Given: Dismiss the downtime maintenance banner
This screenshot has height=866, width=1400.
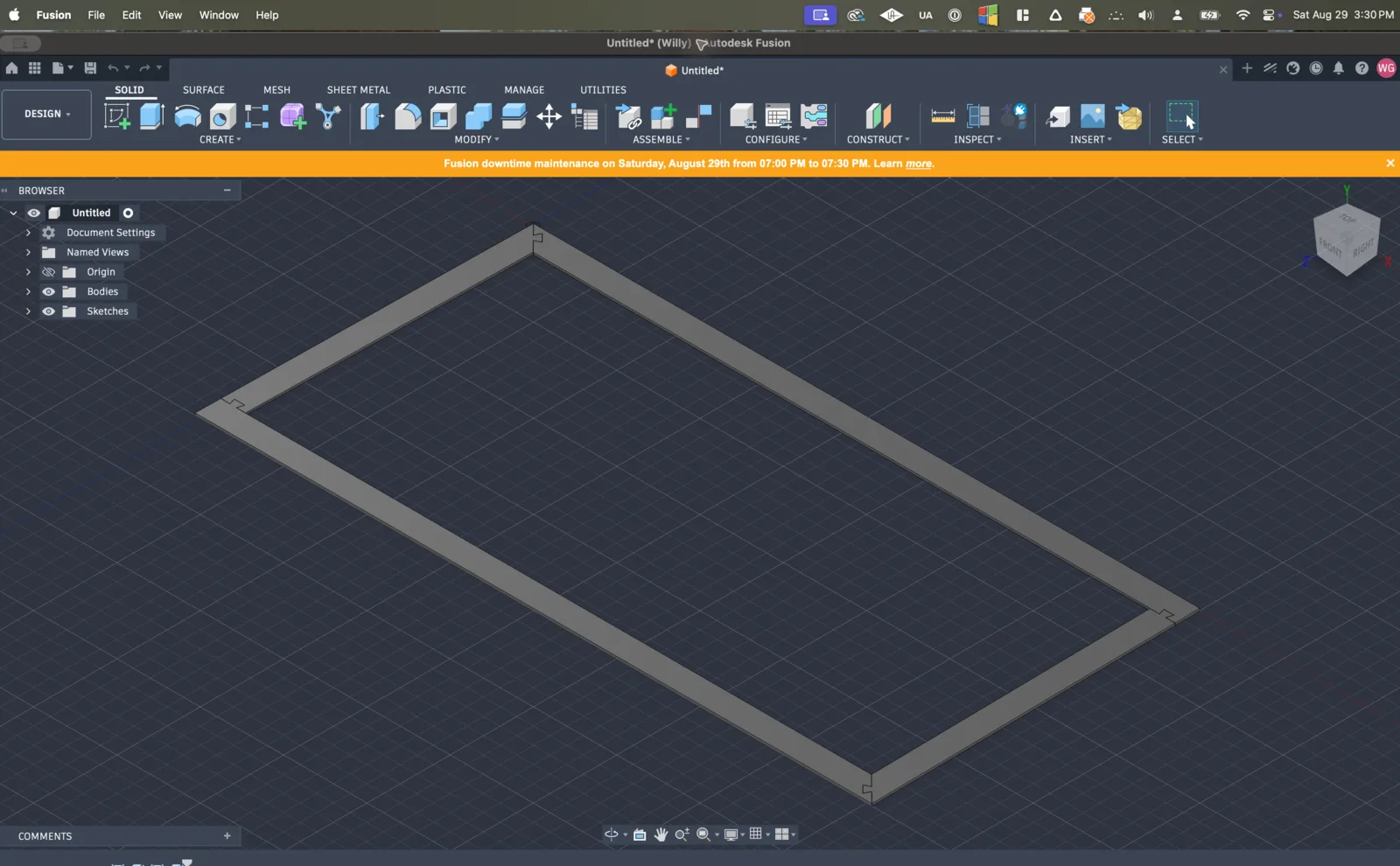Looking at the screenshot, I should [1389, 163].
